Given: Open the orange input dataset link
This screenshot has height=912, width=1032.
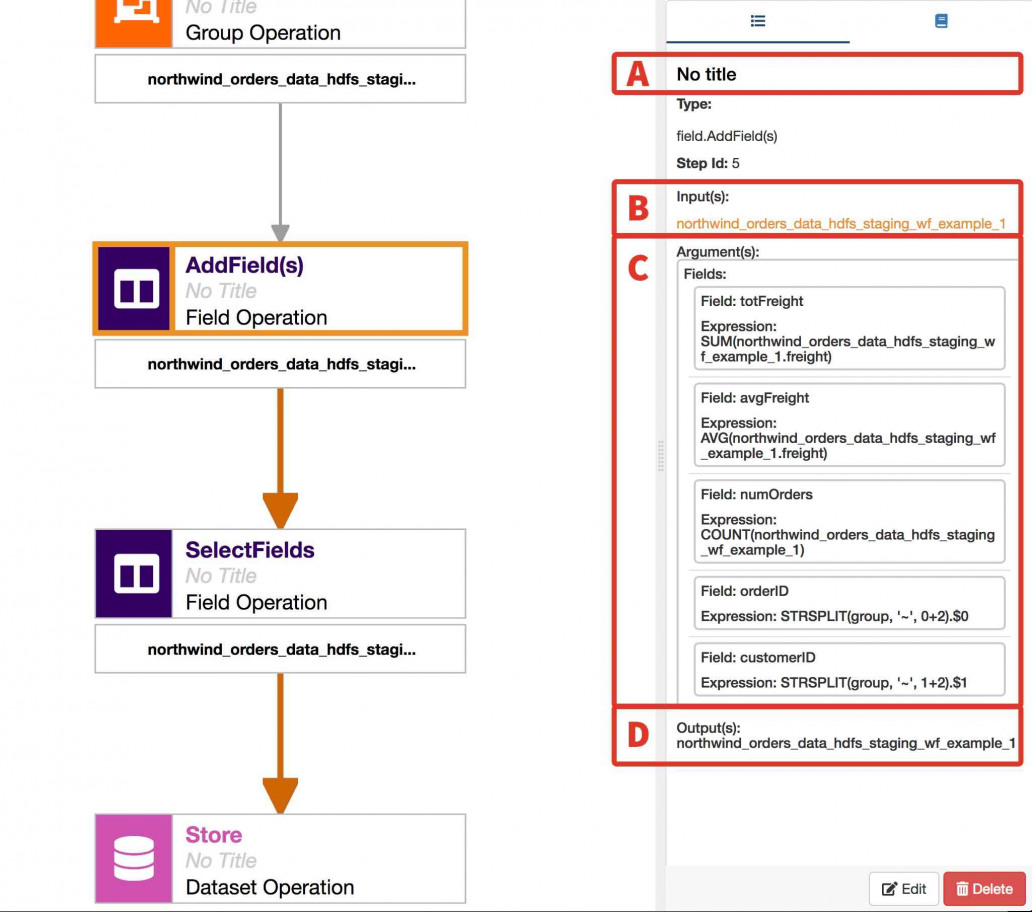Looking at the screenshot, I should coord(840,224).
